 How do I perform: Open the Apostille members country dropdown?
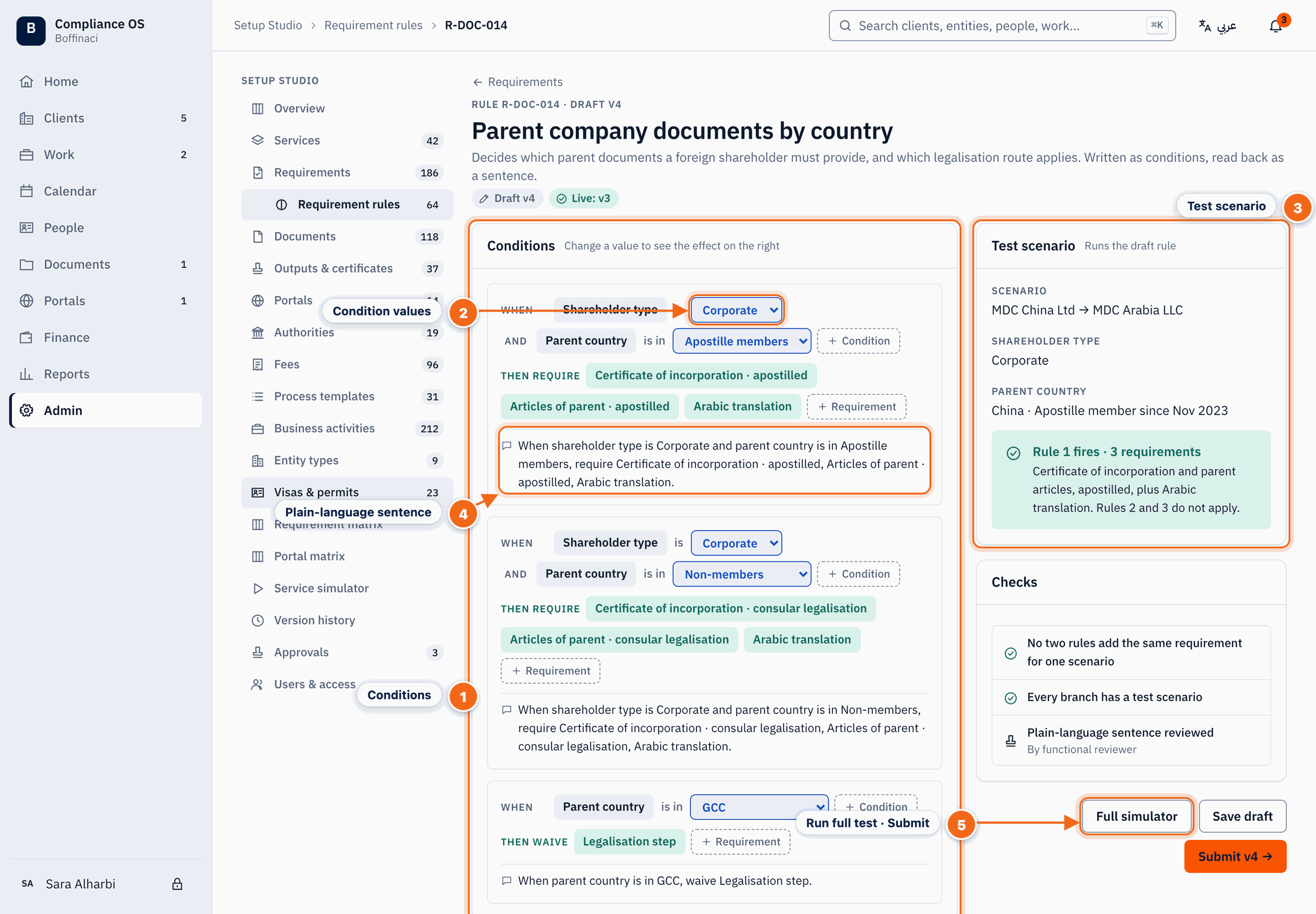click(x=741, y=340)
